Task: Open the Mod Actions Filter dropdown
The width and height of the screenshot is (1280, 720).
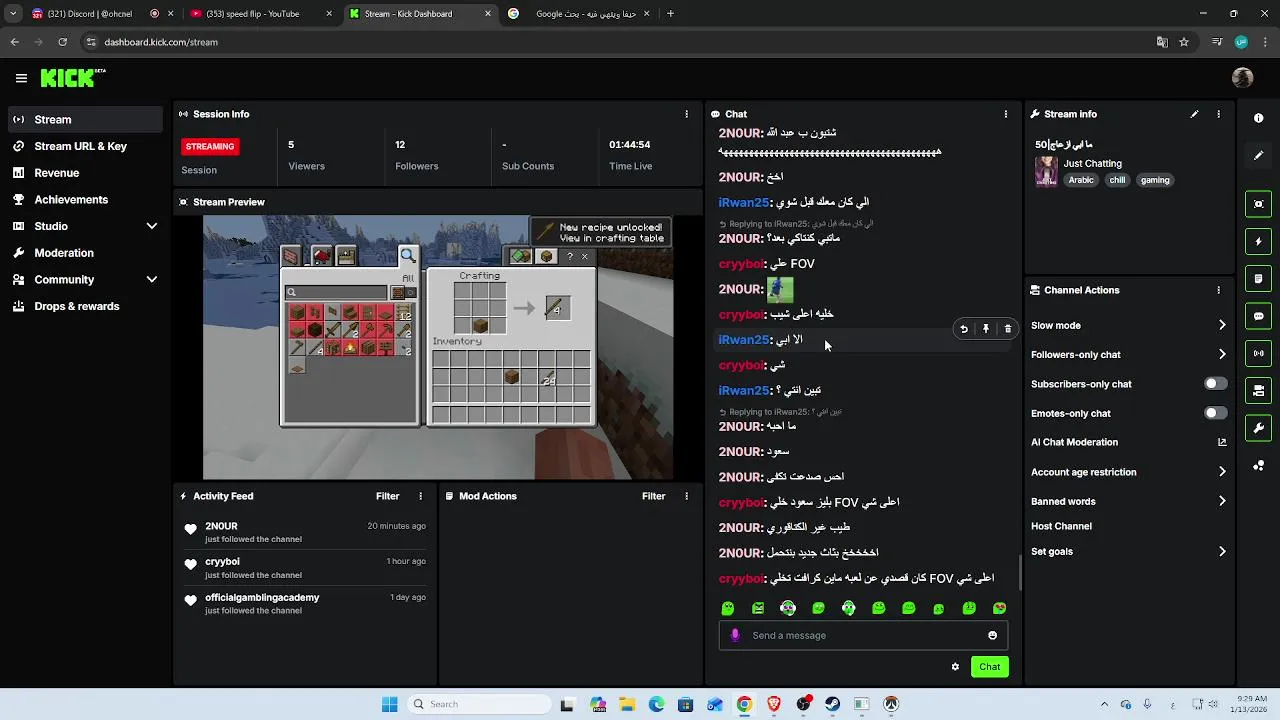Action: pos(654,496)
